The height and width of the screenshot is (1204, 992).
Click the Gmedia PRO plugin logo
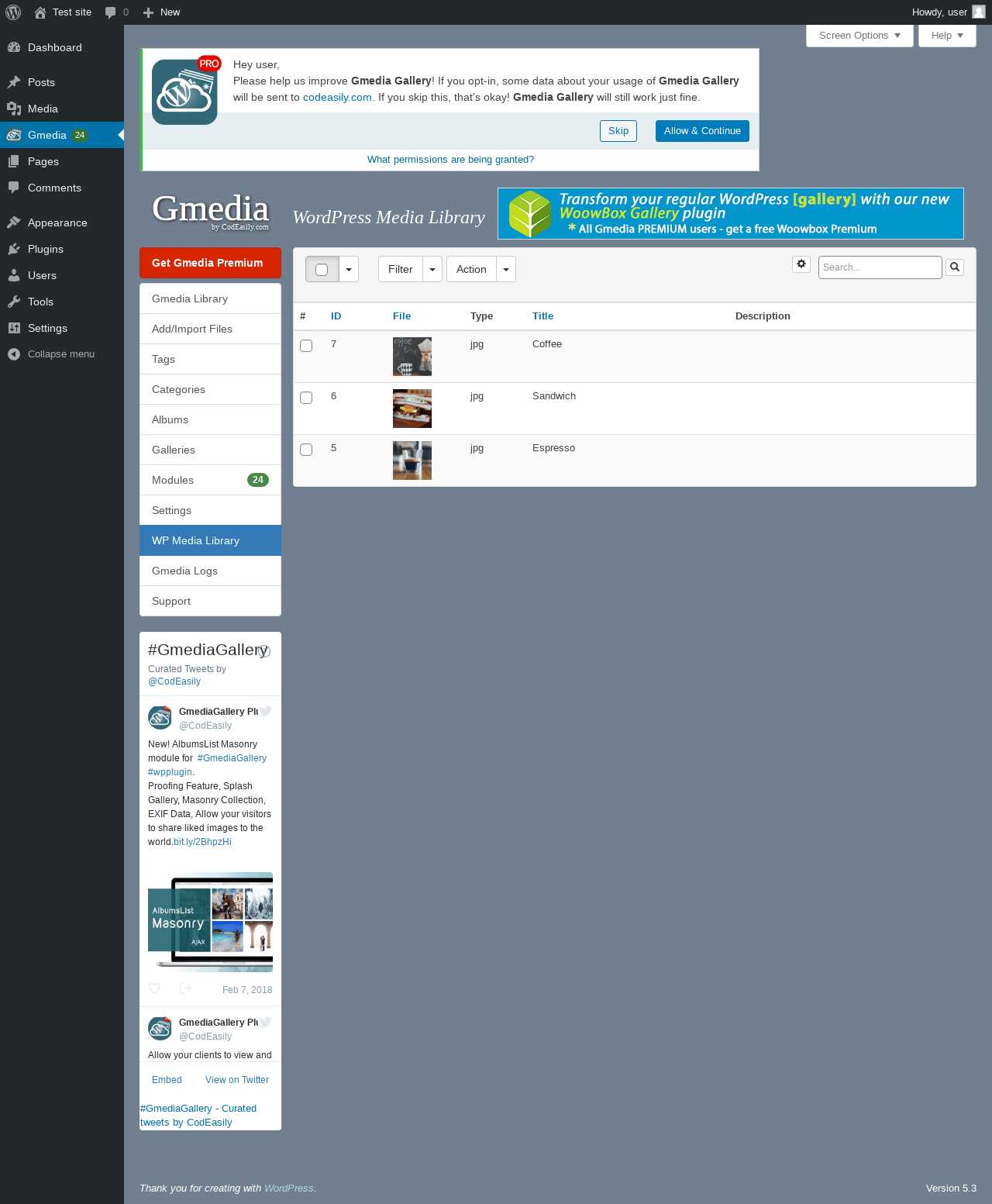click(186, 91)
